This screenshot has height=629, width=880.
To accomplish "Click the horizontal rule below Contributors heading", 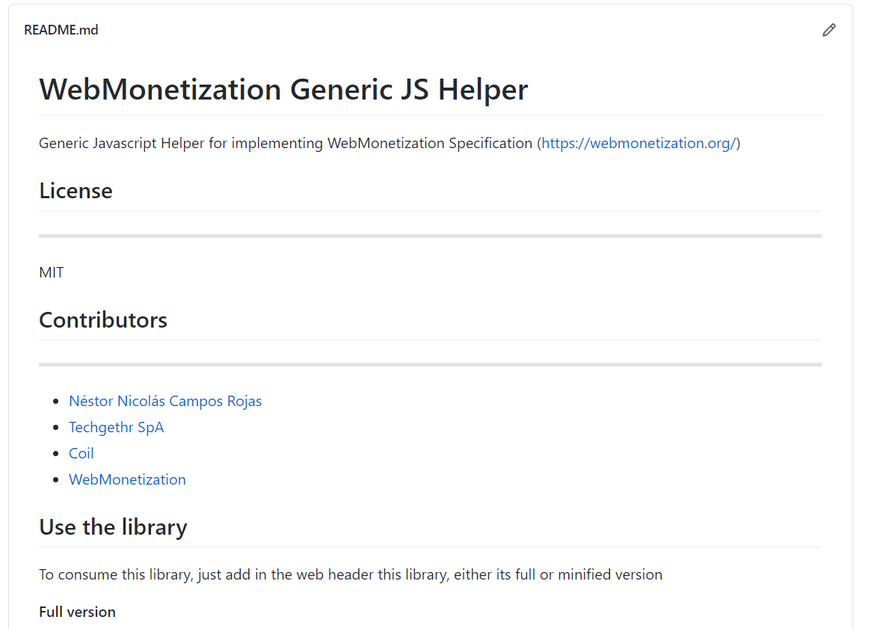I will 430,365.
